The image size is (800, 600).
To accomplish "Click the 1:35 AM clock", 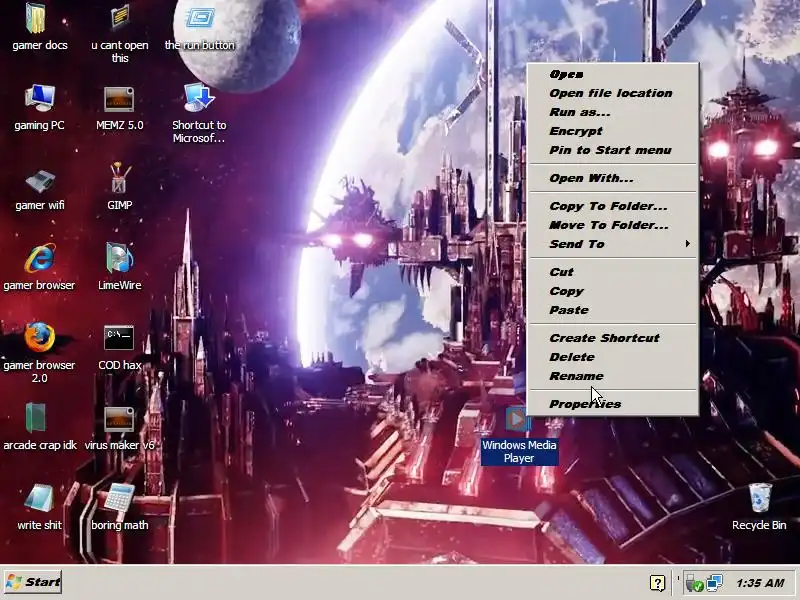I will 760,583.
